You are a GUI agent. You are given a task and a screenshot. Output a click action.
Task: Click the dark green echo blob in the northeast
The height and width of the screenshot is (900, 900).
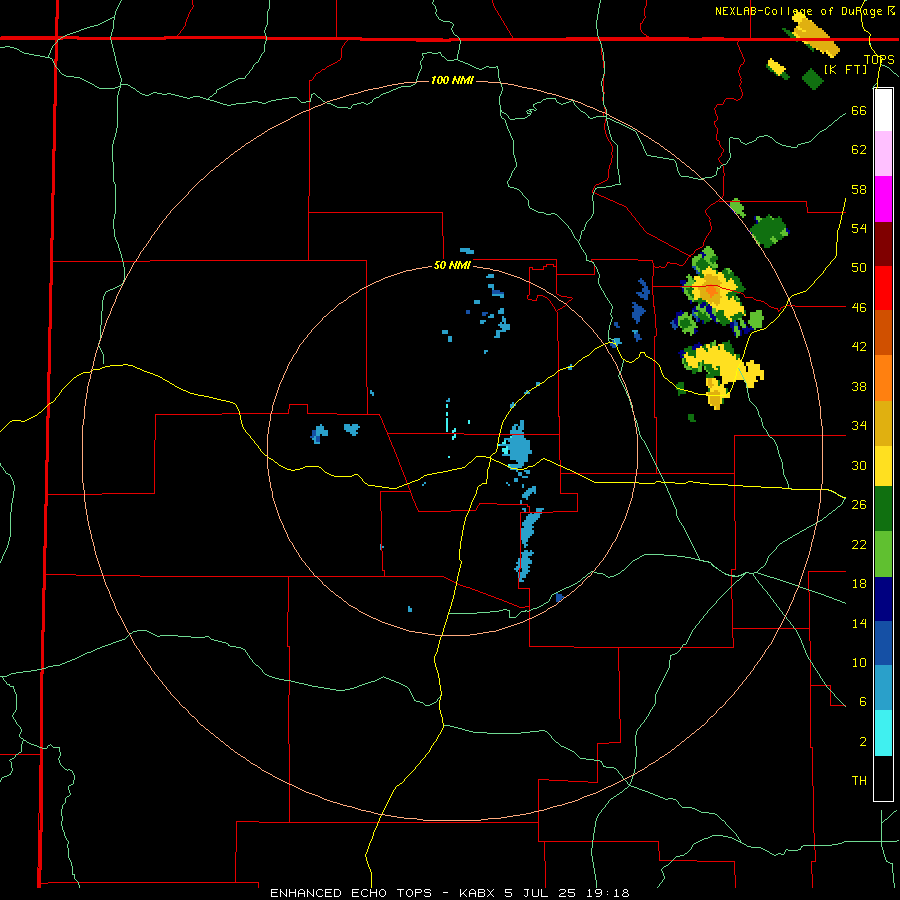coord(769,231)
